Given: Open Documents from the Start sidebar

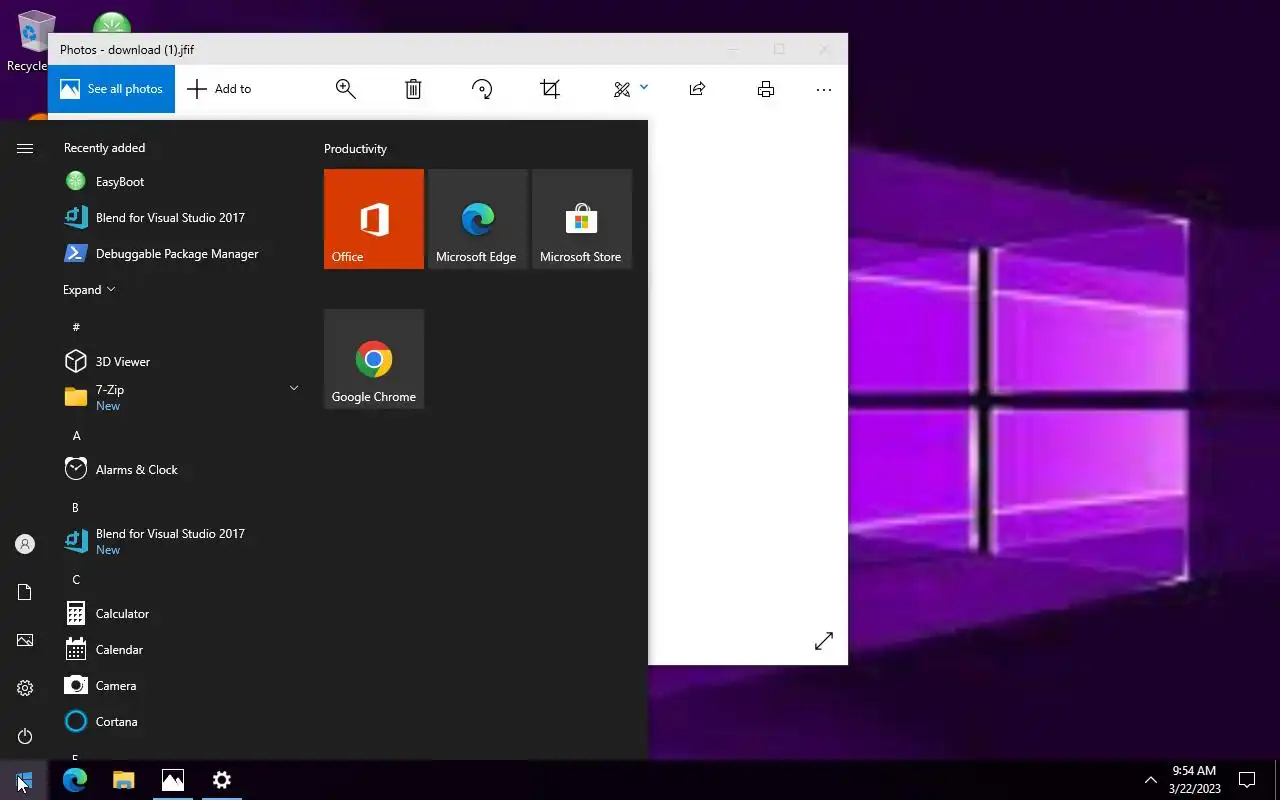Looking at the screenshot, I should tap(25, 592).
